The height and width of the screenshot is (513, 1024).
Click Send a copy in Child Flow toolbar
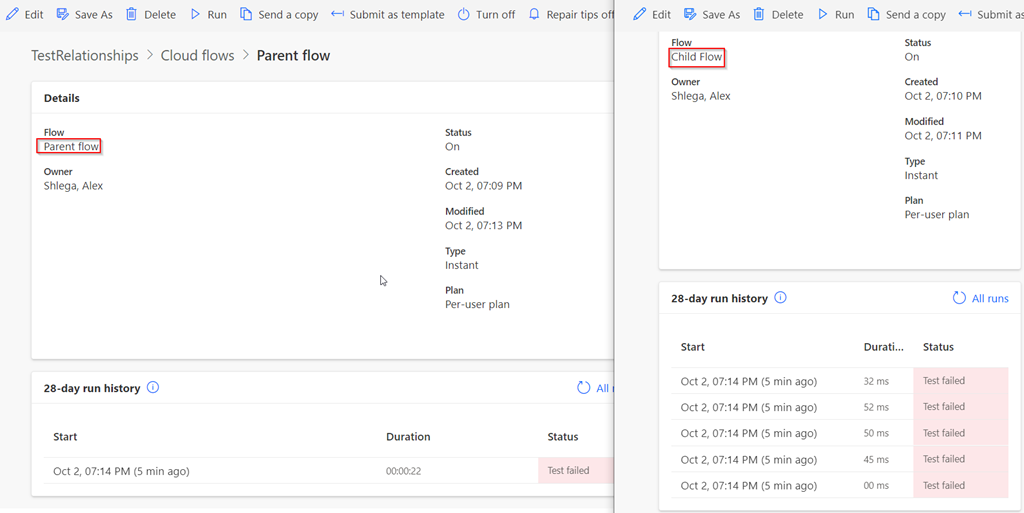(x=873, y=15)
